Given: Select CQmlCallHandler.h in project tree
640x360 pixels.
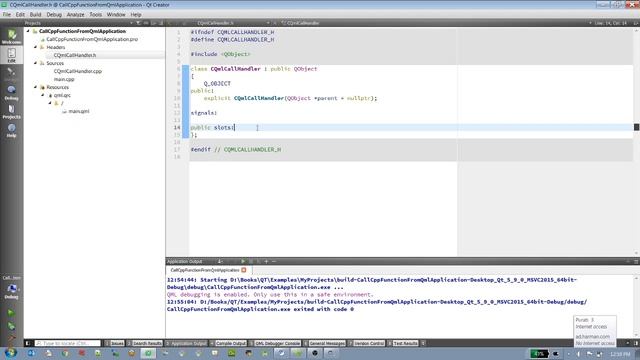Looking at the screenshot, I should [x=75, y=55].
